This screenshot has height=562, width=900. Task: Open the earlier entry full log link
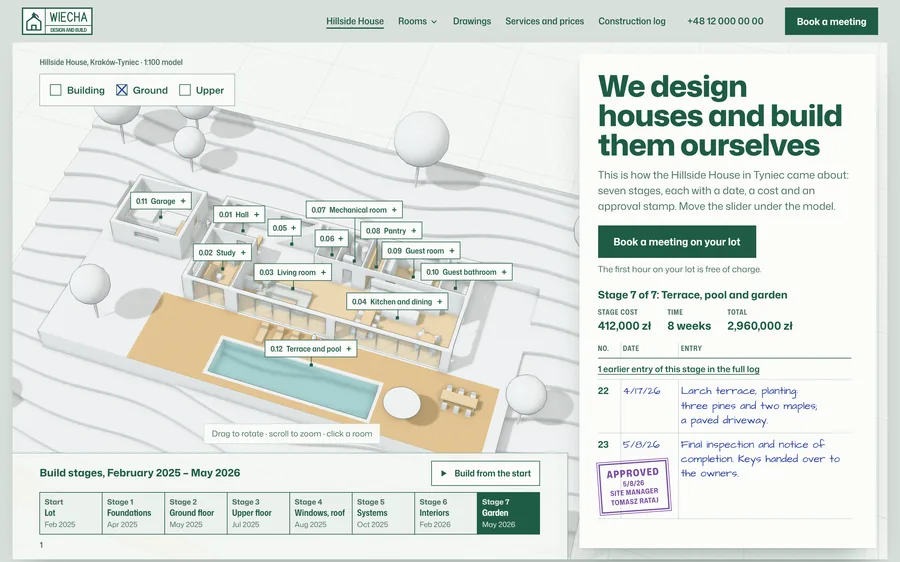point(678,369)
